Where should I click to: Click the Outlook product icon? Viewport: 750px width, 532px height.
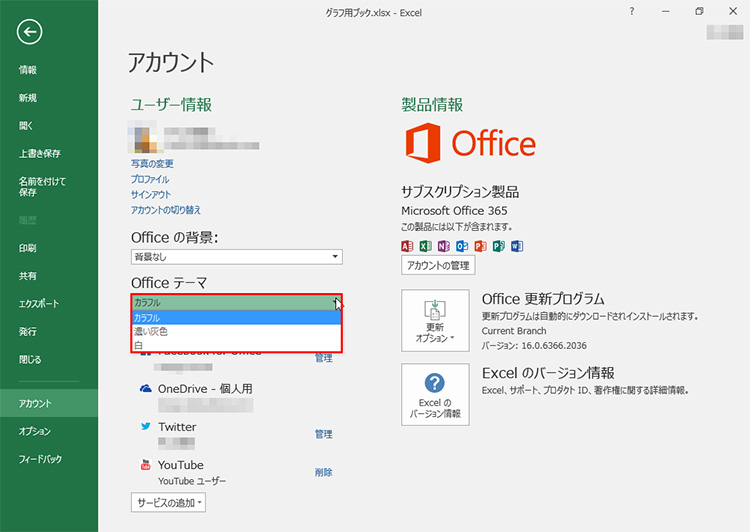[461, 246]
